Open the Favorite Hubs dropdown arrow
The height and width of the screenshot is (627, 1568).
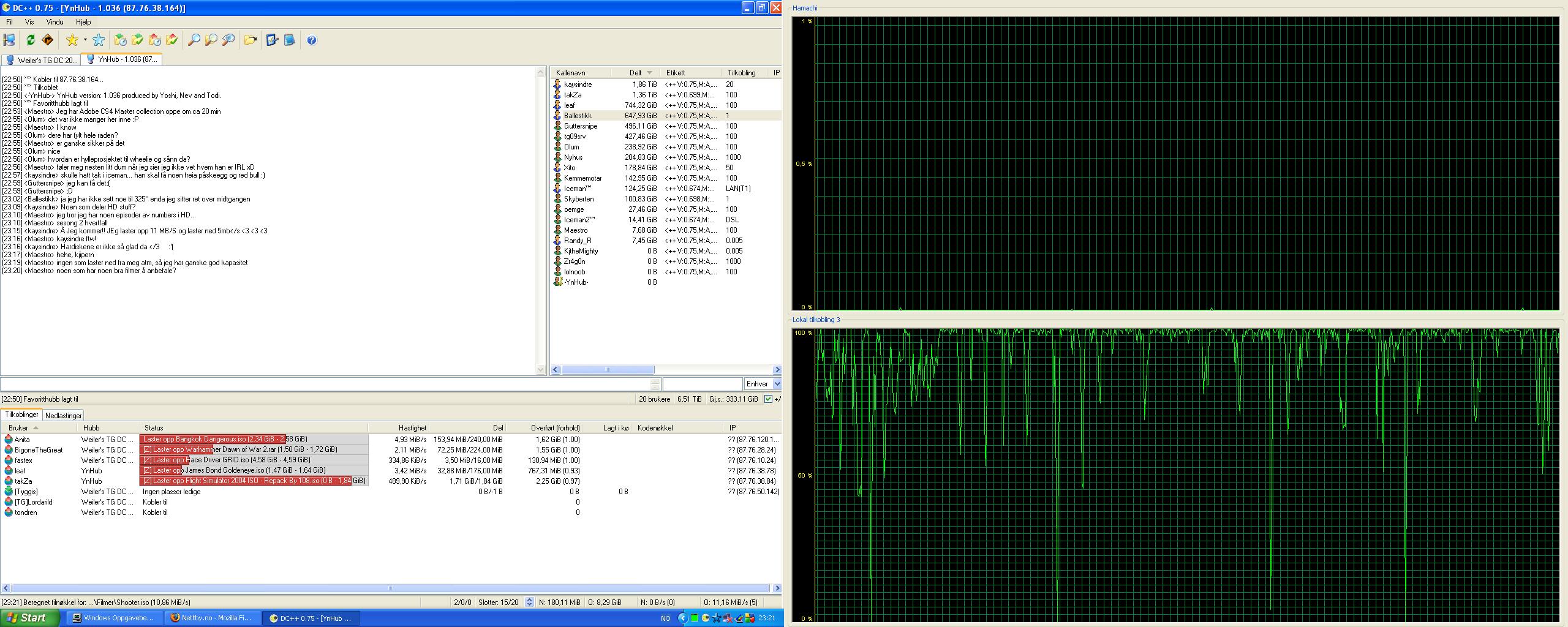coord(85,40)
